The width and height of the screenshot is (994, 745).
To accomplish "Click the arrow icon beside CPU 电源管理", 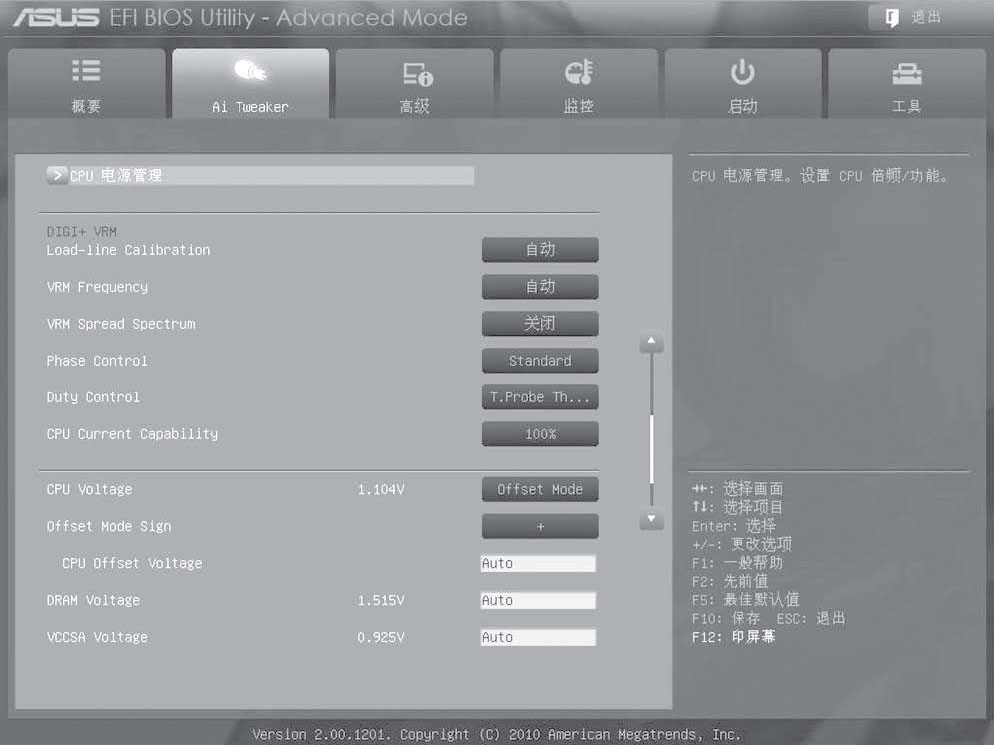I will pos(56,175).
